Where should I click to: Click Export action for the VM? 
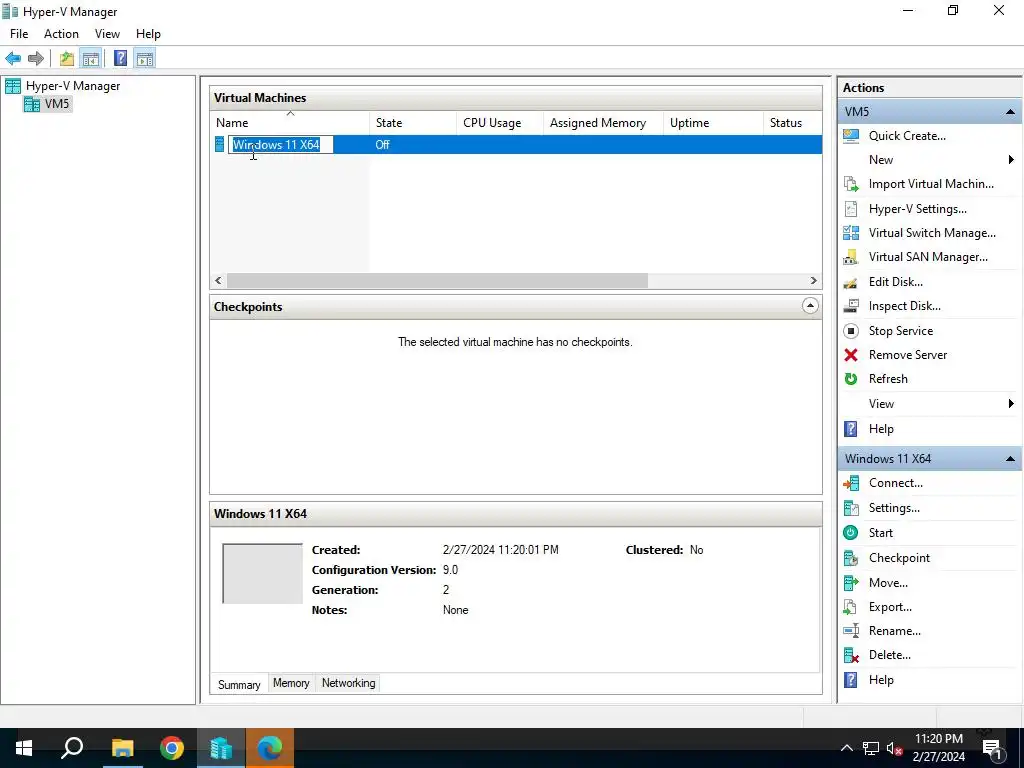click(x=890, y=607)
